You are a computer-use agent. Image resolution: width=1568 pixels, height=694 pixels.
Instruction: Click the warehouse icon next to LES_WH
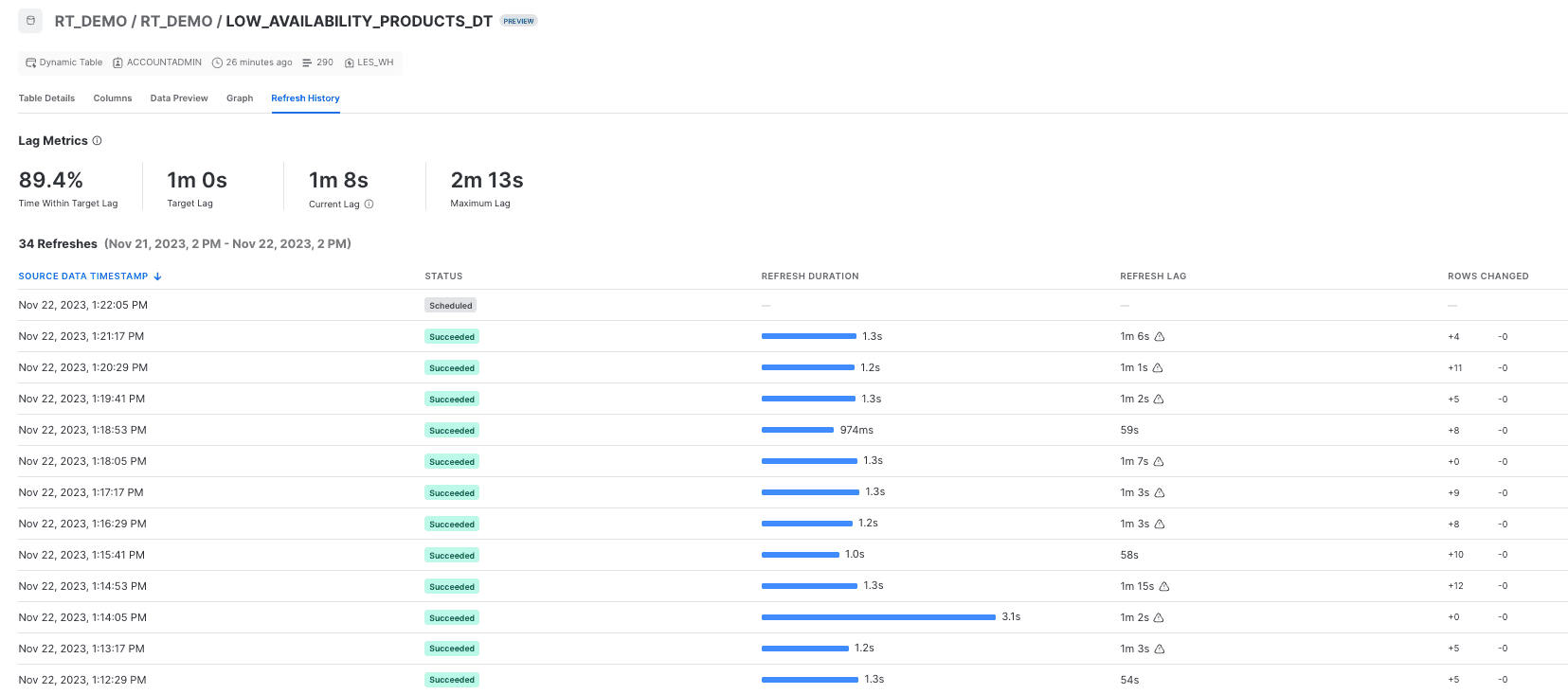pyautogui.click(x=350, y=62)
